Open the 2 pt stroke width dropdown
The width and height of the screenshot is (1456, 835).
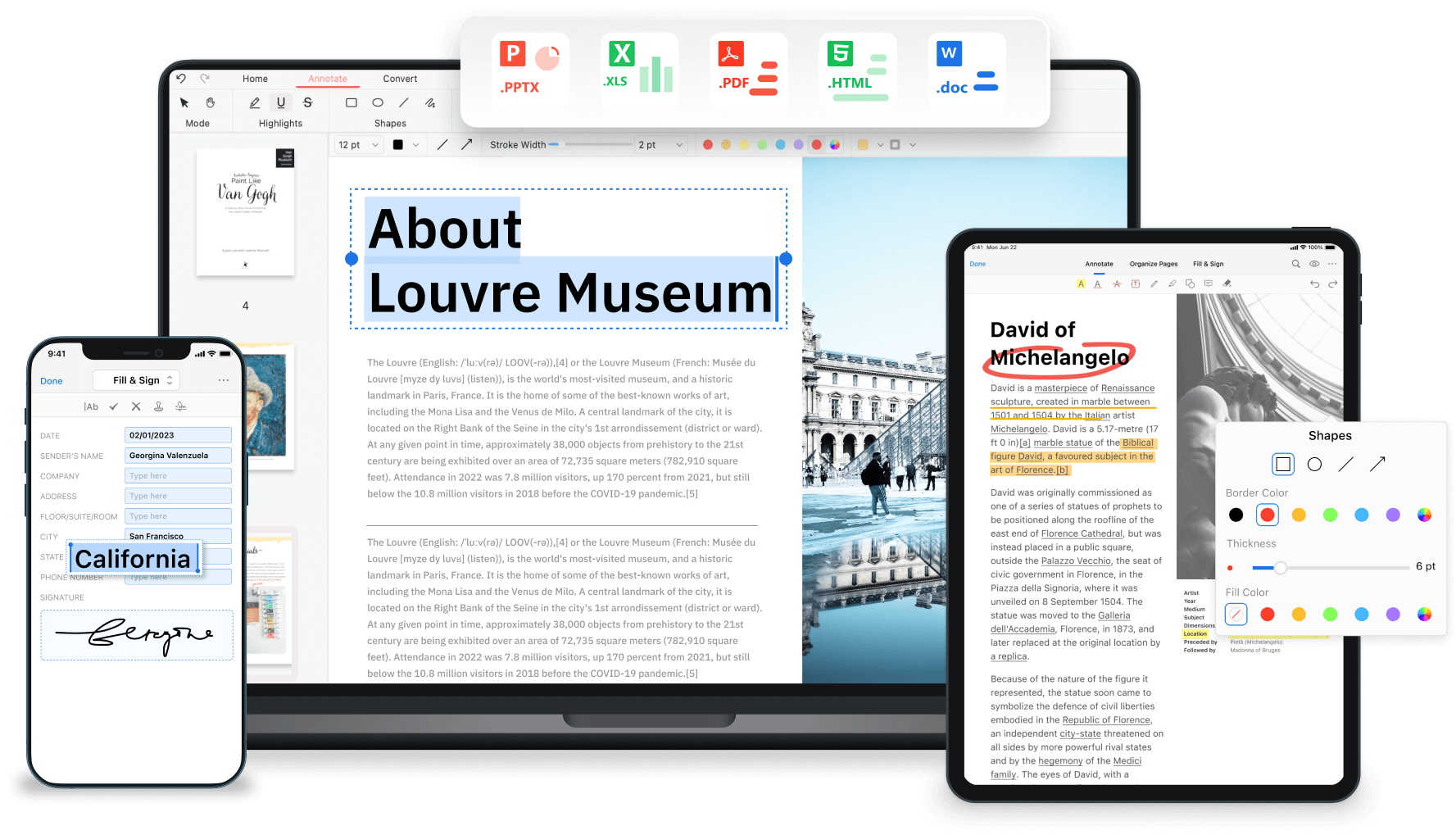660,145
